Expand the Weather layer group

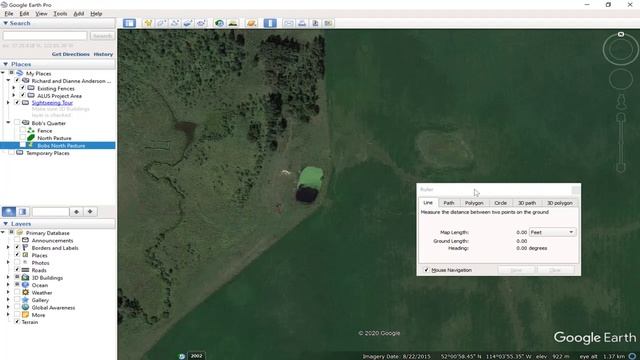click(x=8, y=292)
